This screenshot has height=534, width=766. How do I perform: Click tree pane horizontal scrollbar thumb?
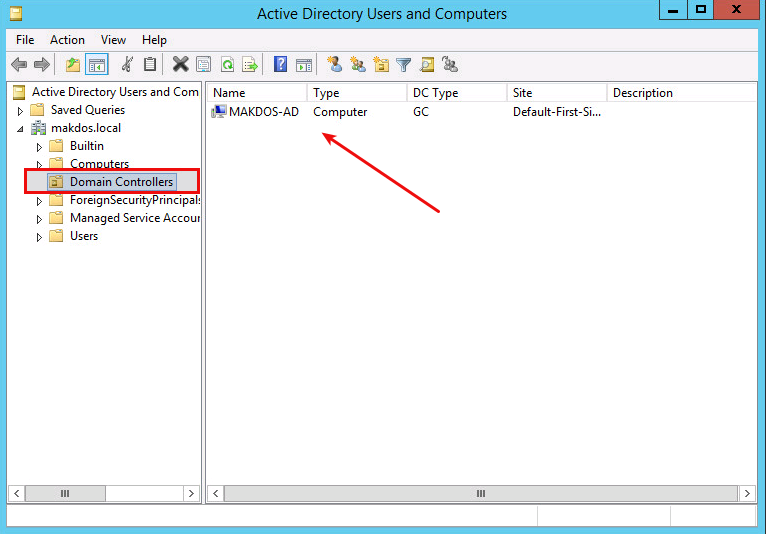[x=65, y=493]
